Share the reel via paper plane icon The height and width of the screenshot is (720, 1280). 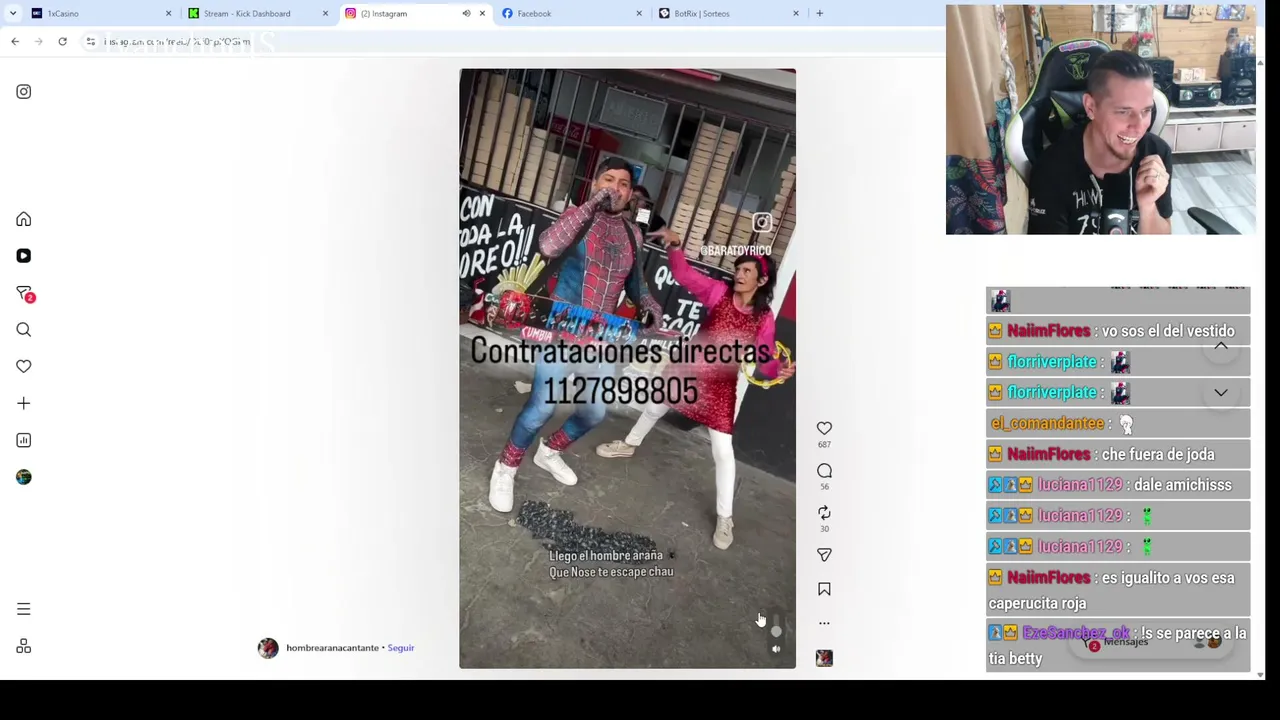824,555
